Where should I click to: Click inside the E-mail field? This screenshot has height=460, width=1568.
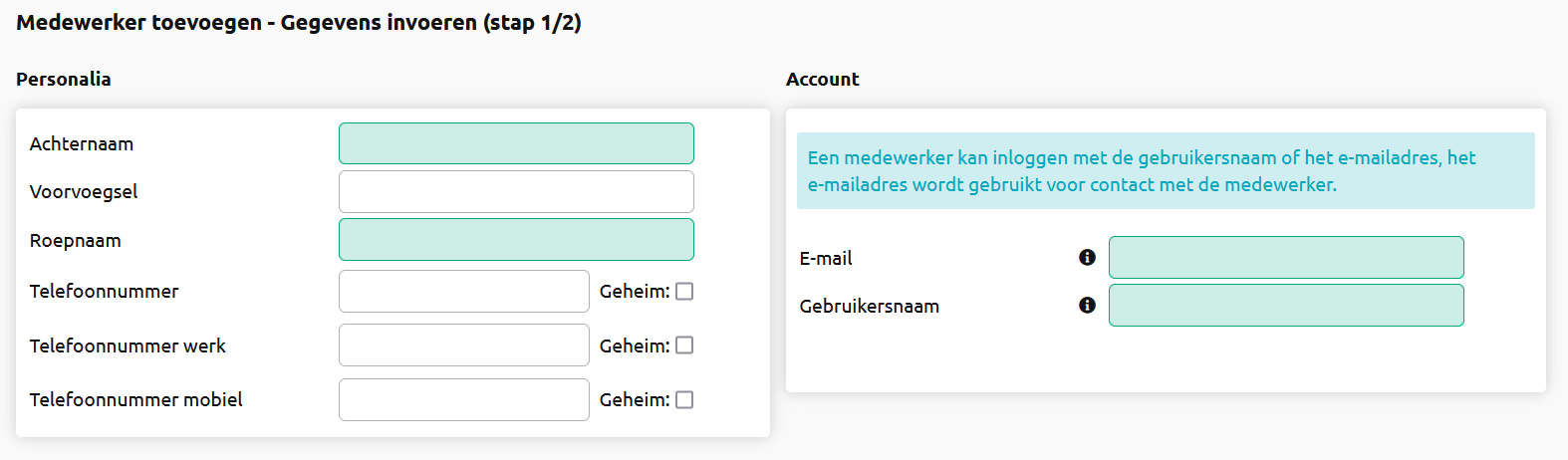tap(1286, 257)
